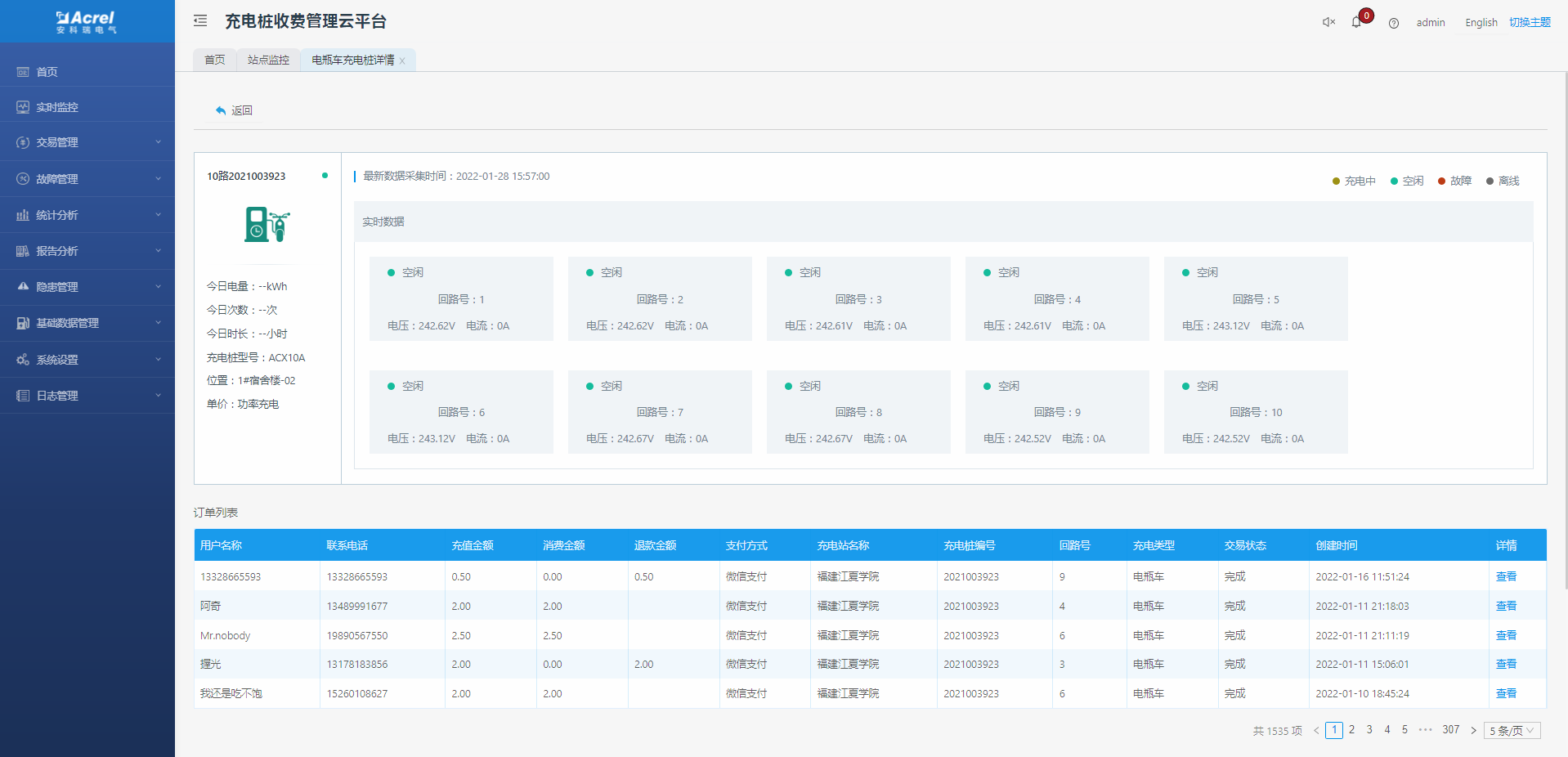1568x757 pixels.
Task: Click previous page left arrow
Action: (x=1316, y=731)
